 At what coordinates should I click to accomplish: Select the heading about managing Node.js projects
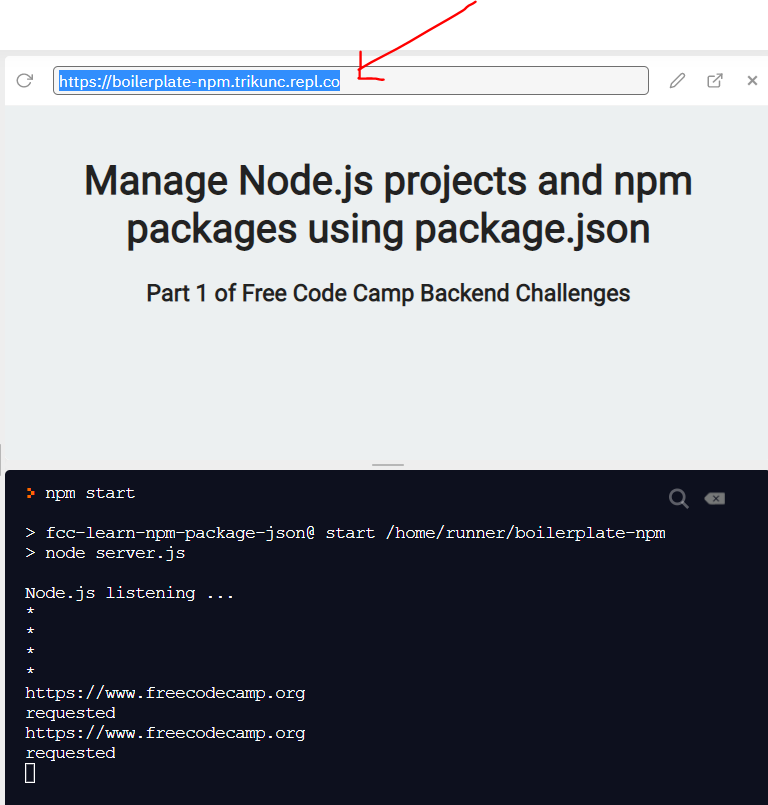tap(388, 204)
